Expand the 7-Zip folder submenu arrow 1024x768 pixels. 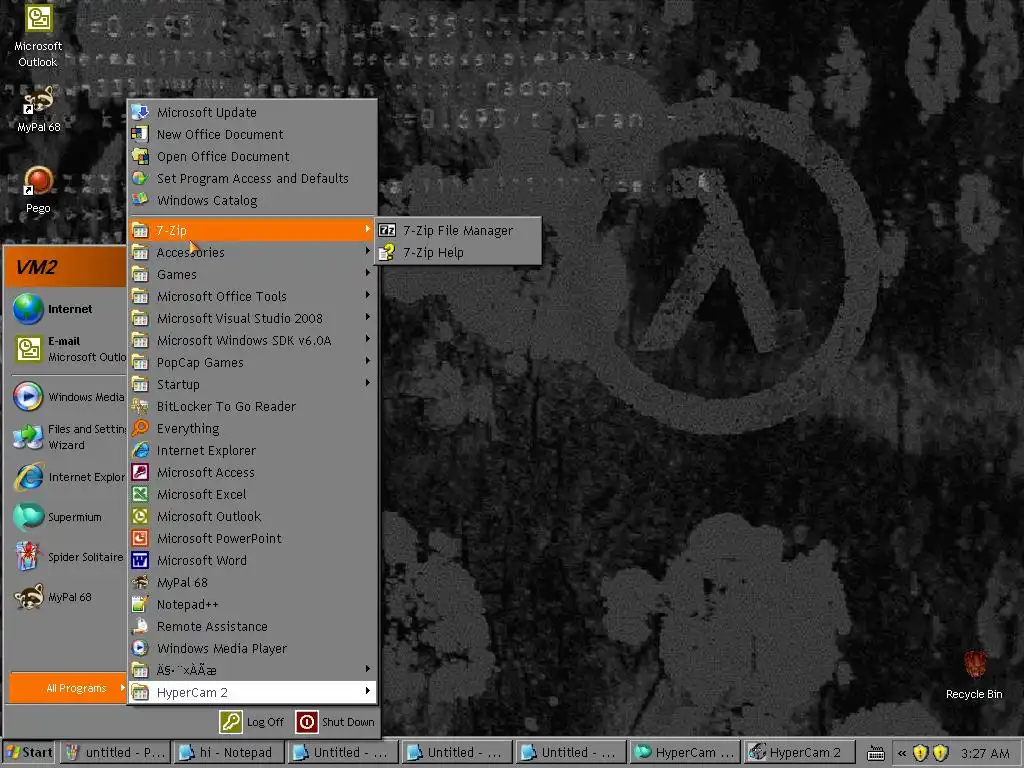point(368,229)
